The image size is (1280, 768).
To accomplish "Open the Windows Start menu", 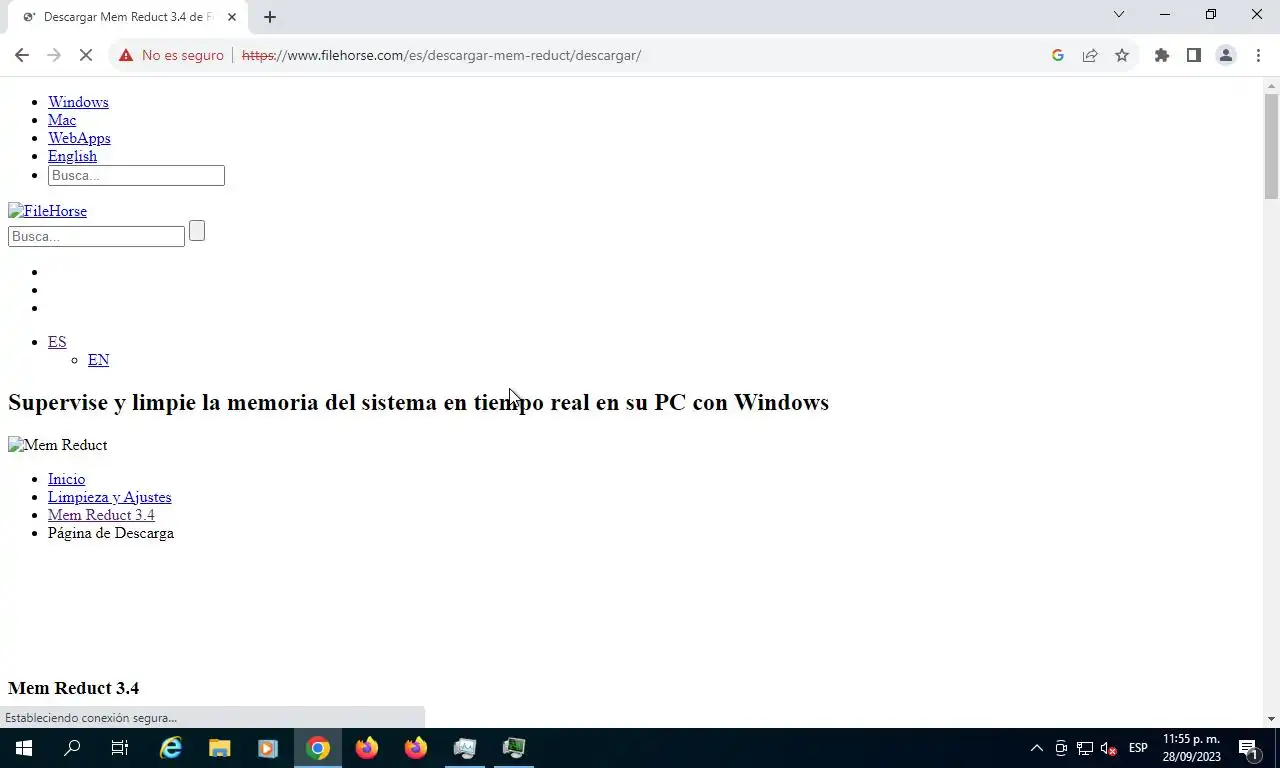I will pyautogui.click(x=24, y=748).
